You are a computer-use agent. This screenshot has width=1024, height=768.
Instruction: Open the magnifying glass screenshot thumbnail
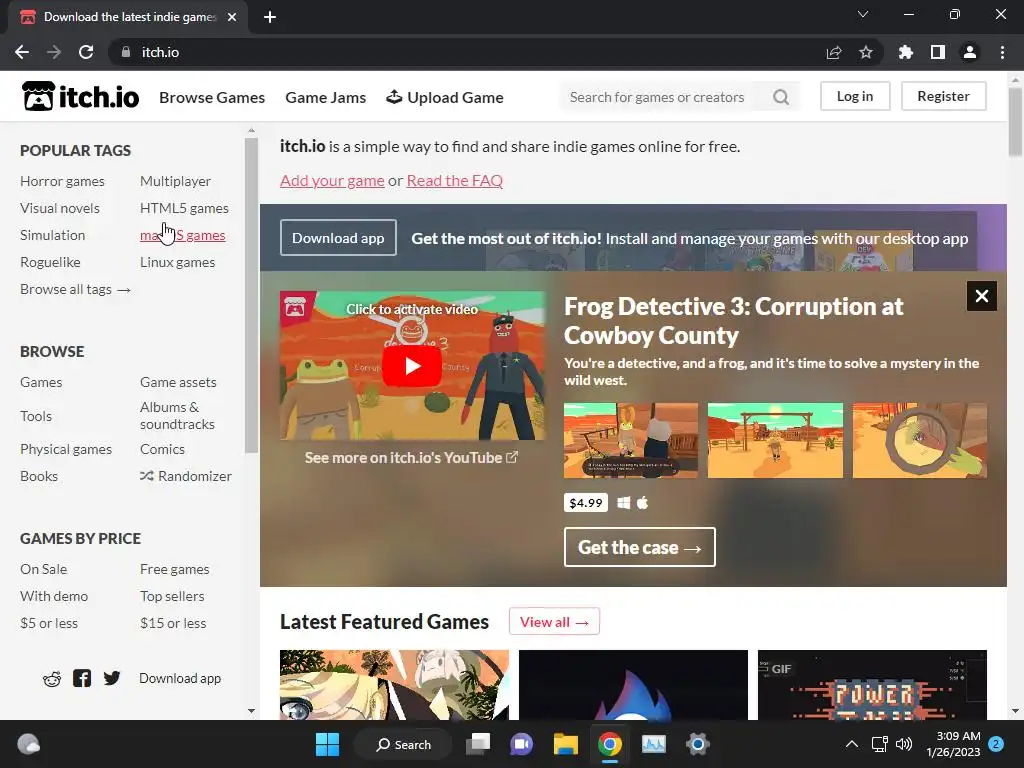(920, 440)
